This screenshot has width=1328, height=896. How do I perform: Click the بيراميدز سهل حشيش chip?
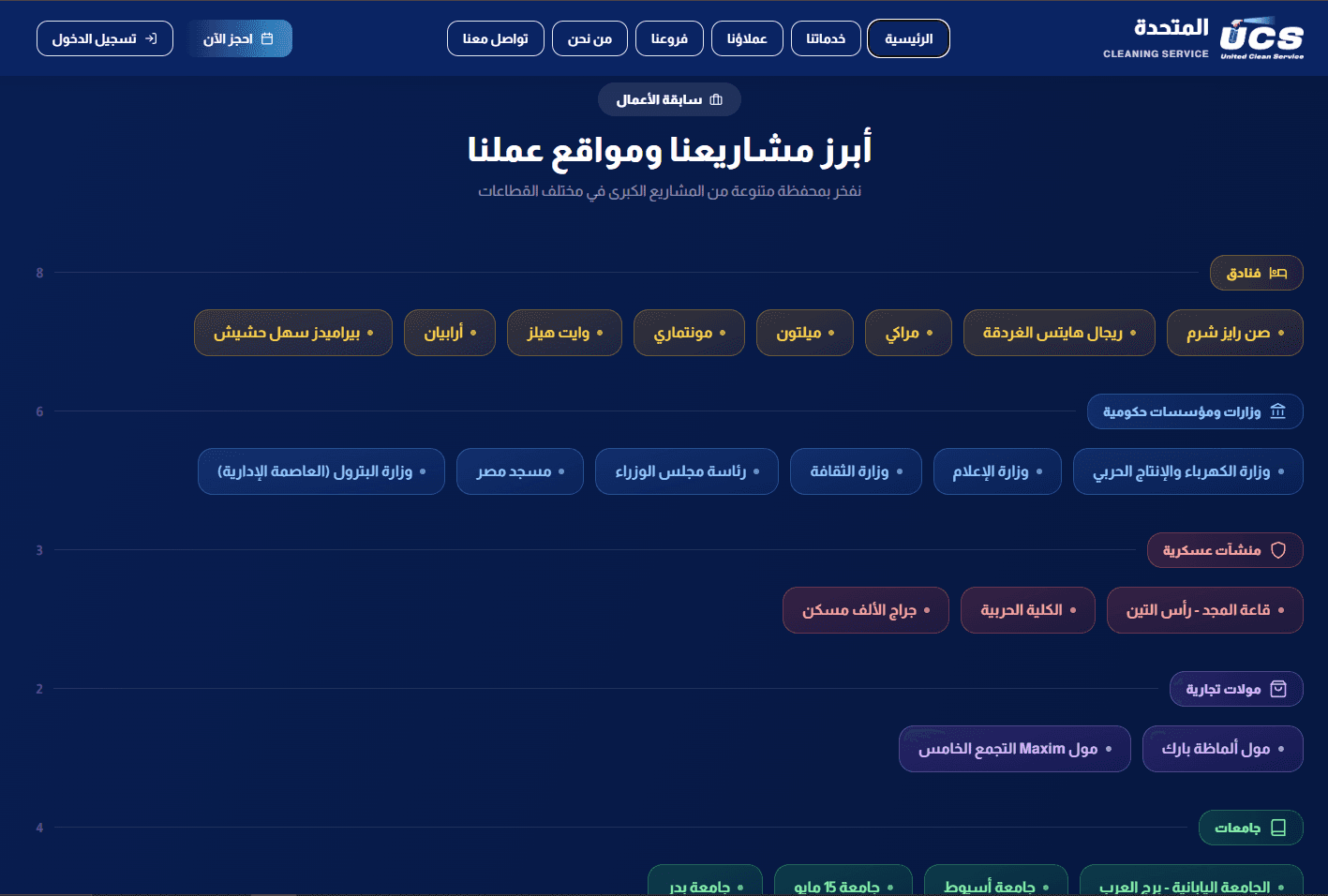[293, 333]
